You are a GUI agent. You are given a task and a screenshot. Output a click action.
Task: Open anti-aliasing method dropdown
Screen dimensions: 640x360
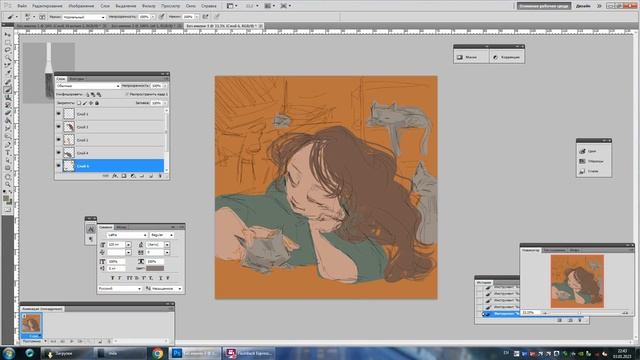tap(167, 289)
